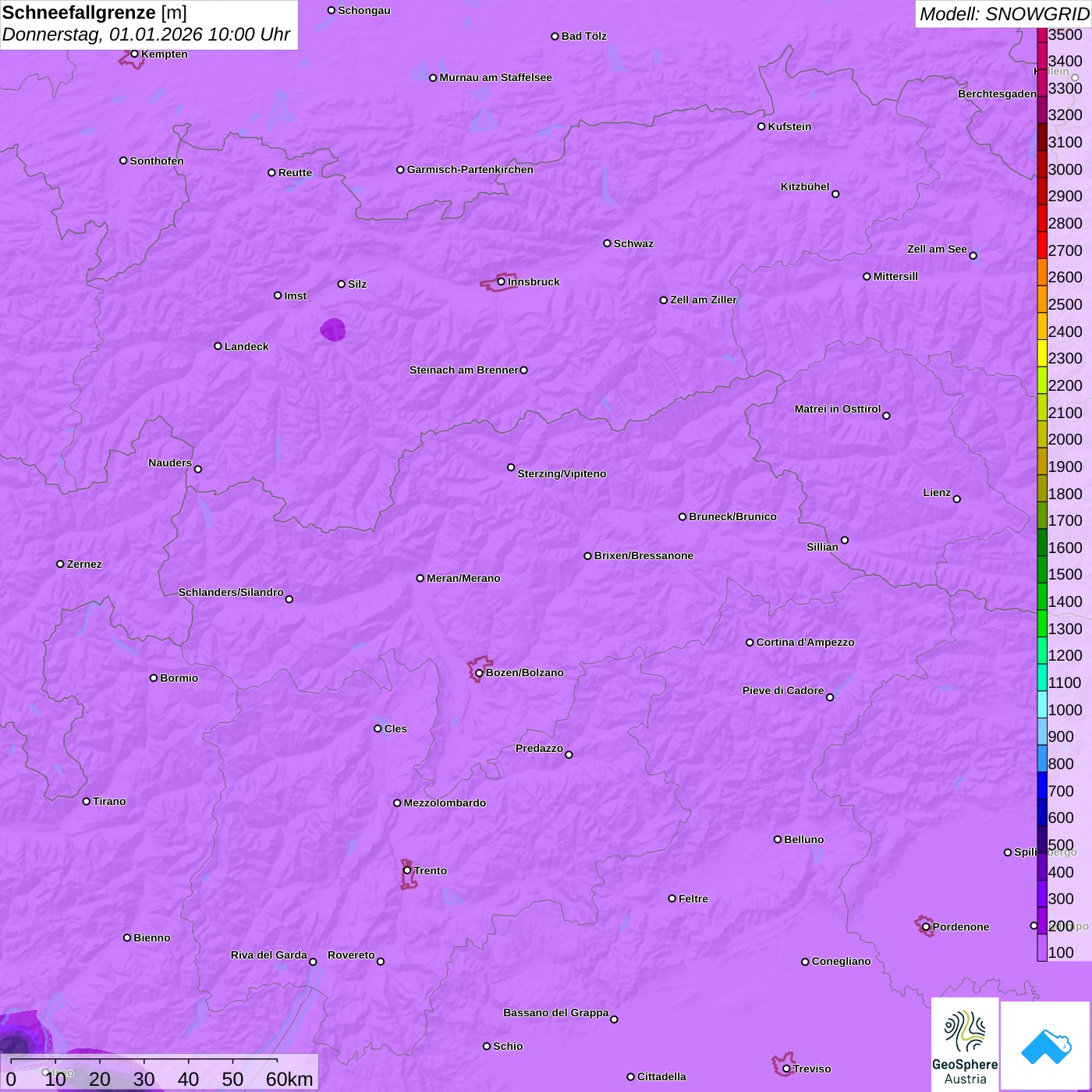This screenshot has height=1092, width=1092.
Task: Click the 100 m violet legend swatch
Action: click(1042, 947)
